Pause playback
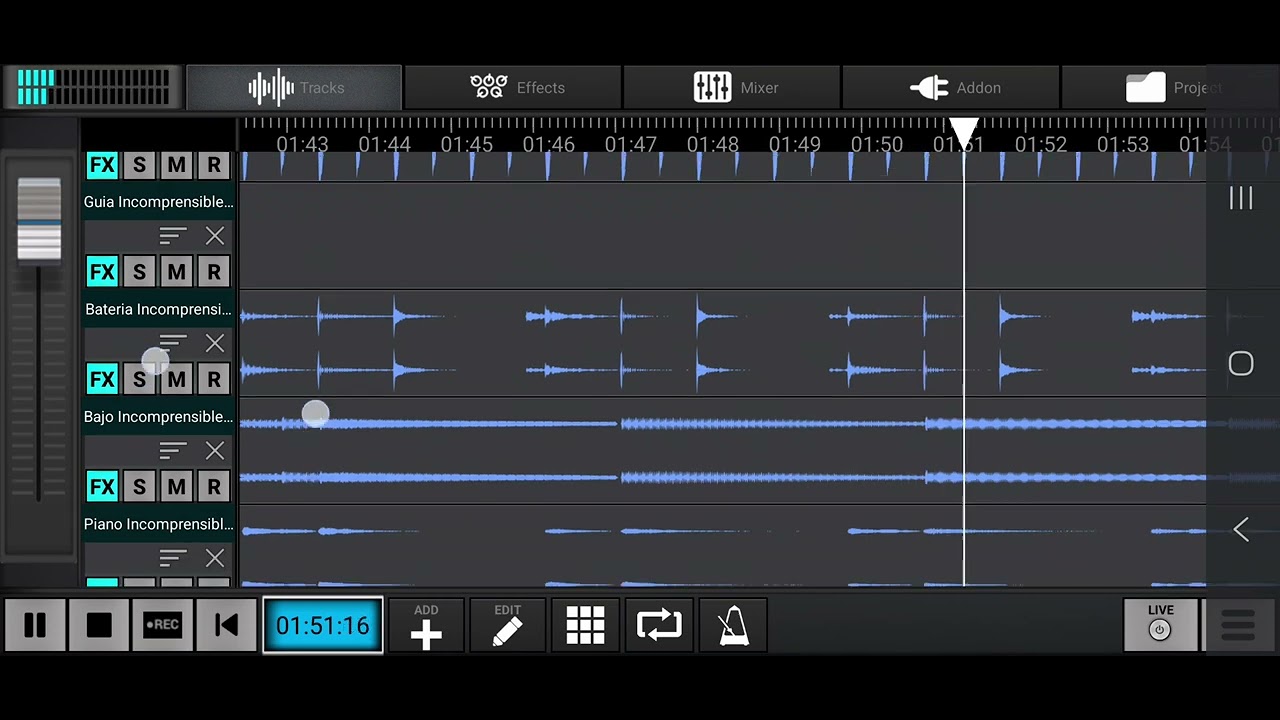Image resolution: width=1280 pixels, height=720 pixels. pos(35,626)
